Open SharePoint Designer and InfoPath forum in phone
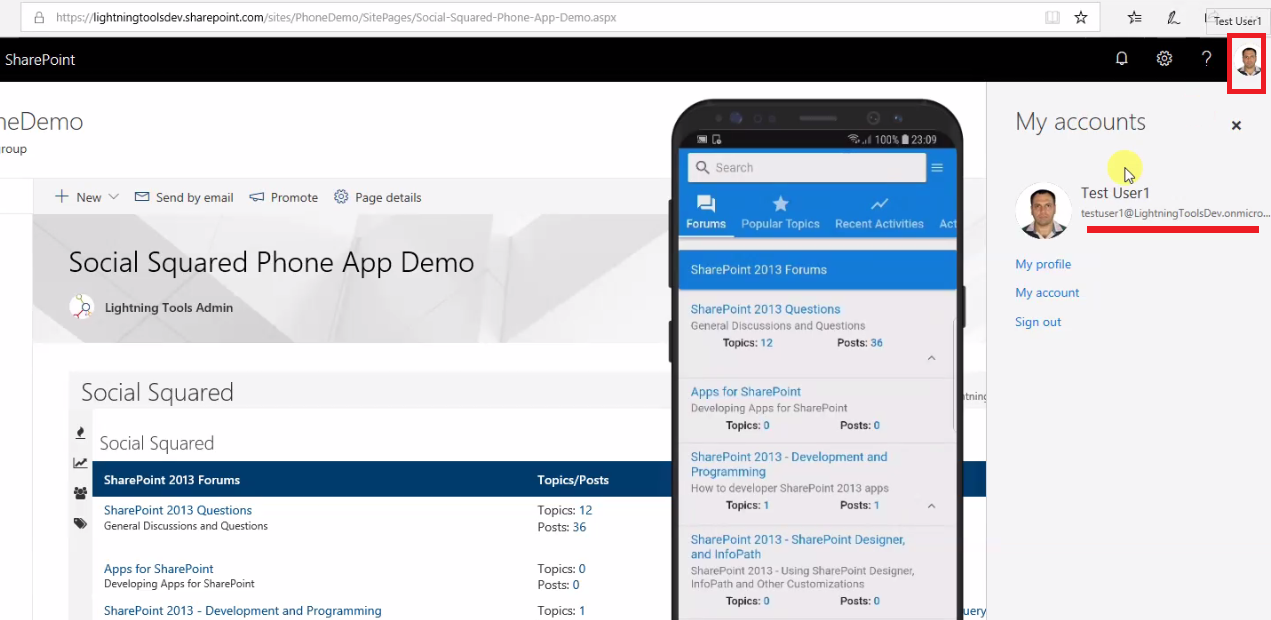This screenshot has height=620, width=1271. pos(797,546)
